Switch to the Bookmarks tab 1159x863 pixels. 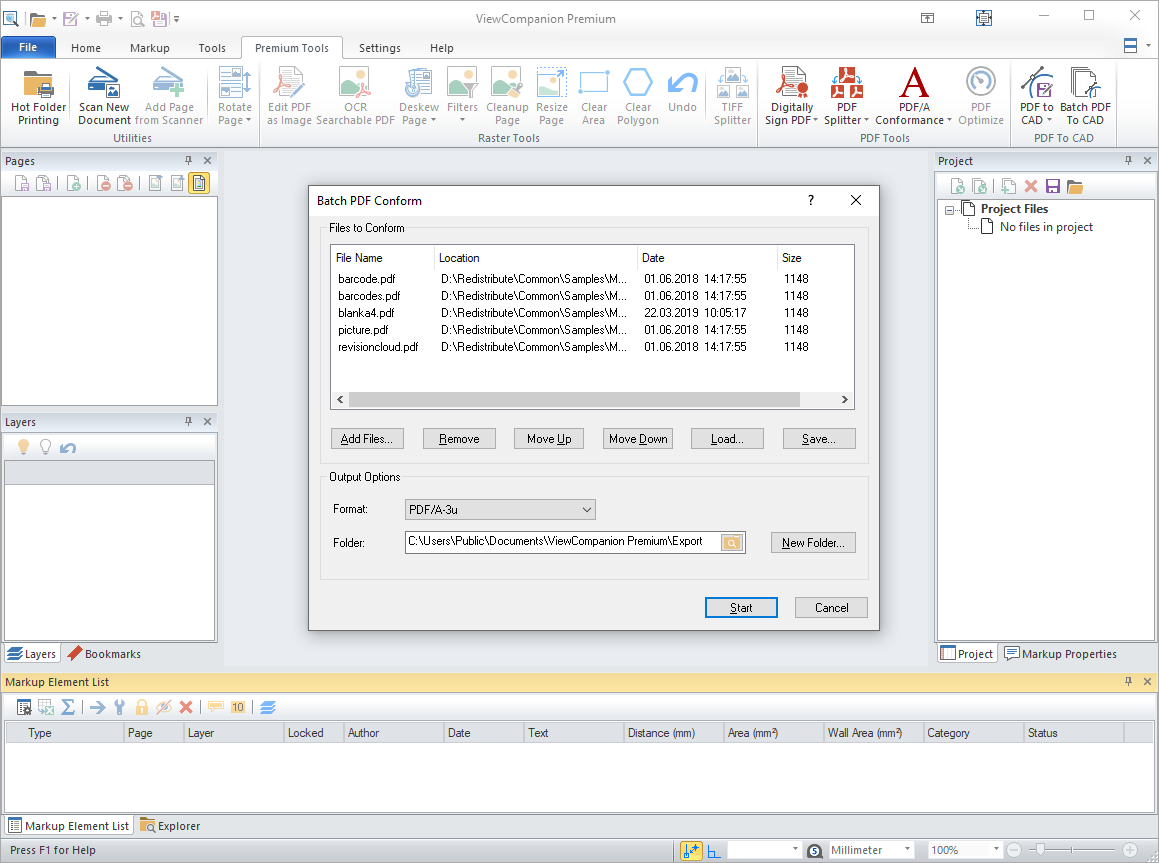point(104,653)
